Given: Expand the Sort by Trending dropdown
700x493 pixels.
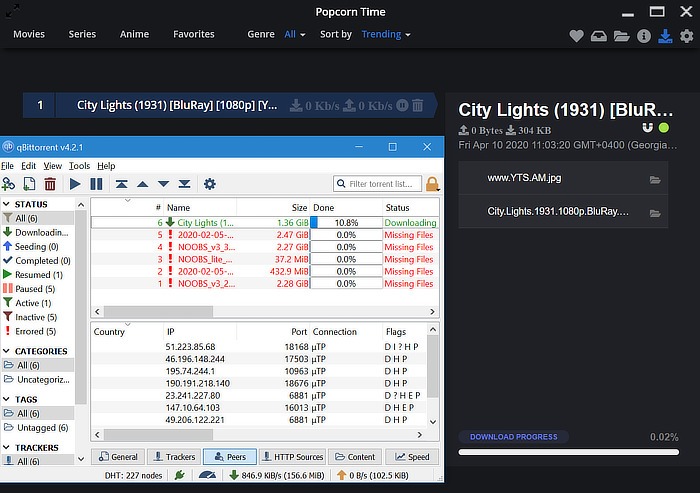Looking at the screenshot, I should point(386,34).
